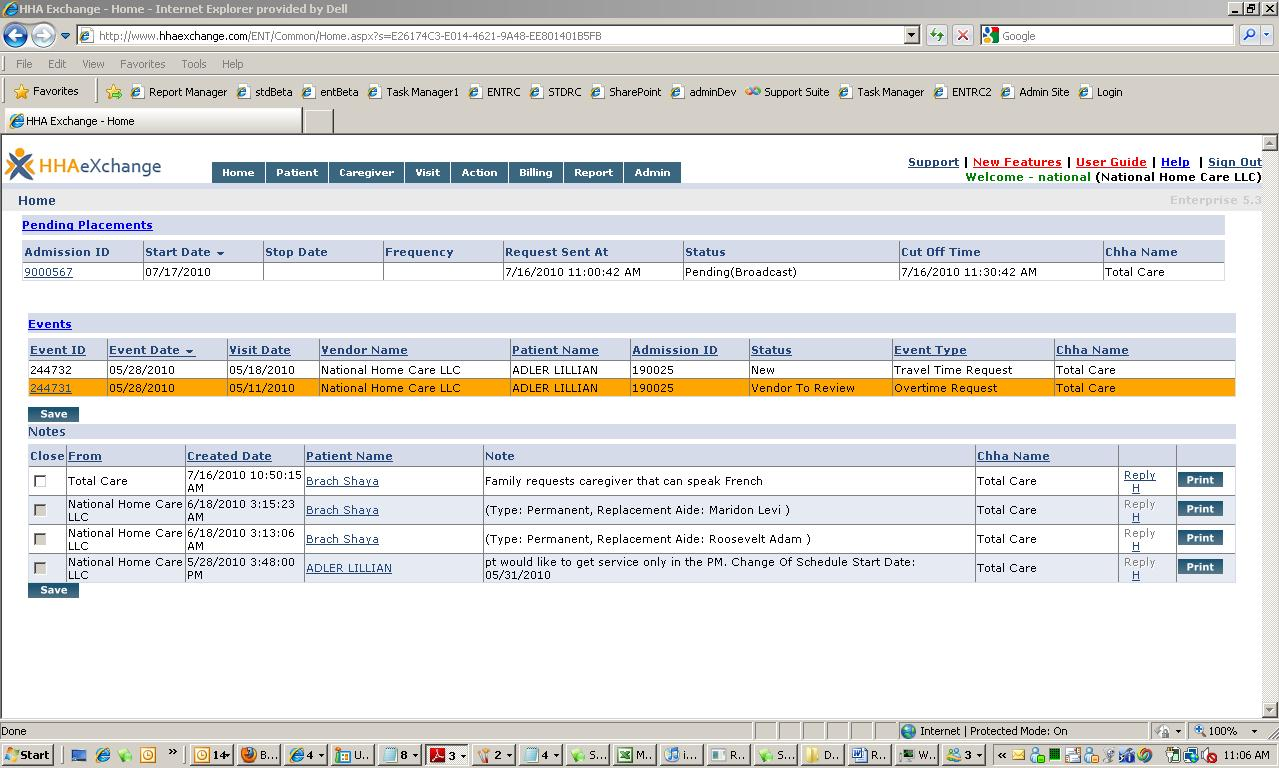Click the Sign Out link
The height and width of the screenshot is (768, 1279).
click(x=1235, y=162)
